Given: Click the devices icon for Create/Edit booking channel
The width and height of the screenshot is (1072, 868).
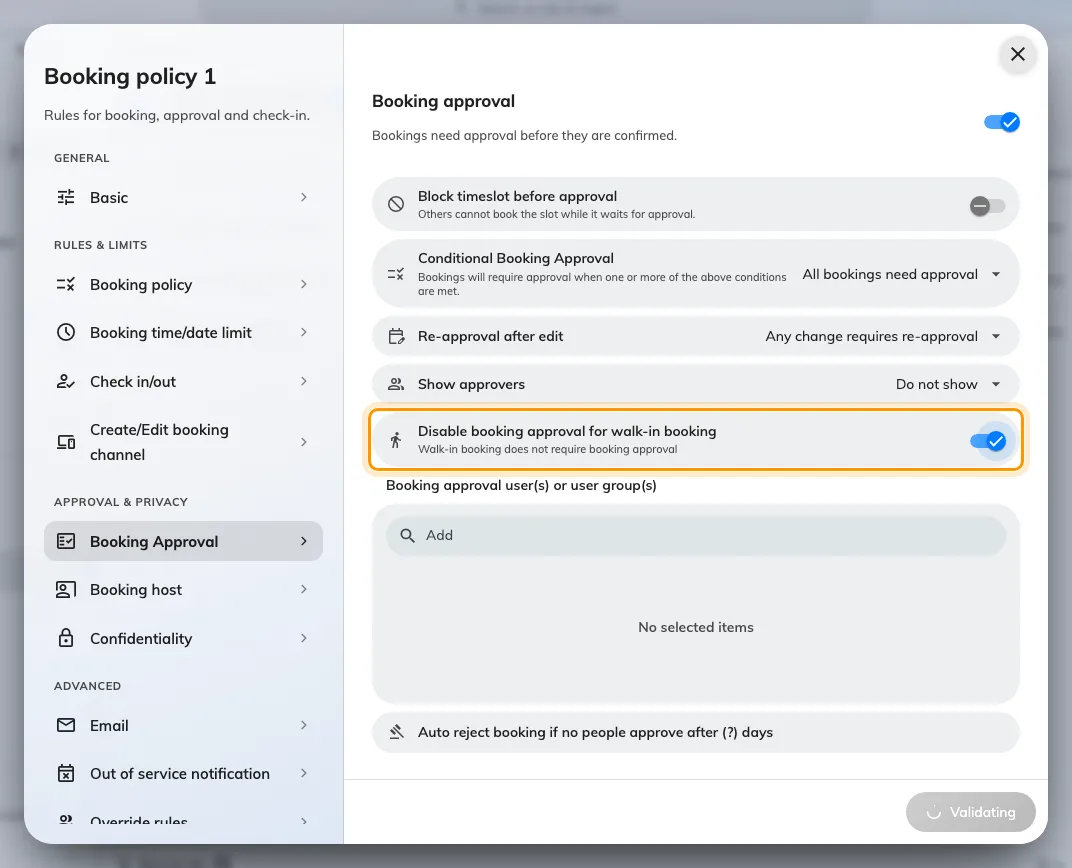Looking at the screenshot, I should 66,442.
